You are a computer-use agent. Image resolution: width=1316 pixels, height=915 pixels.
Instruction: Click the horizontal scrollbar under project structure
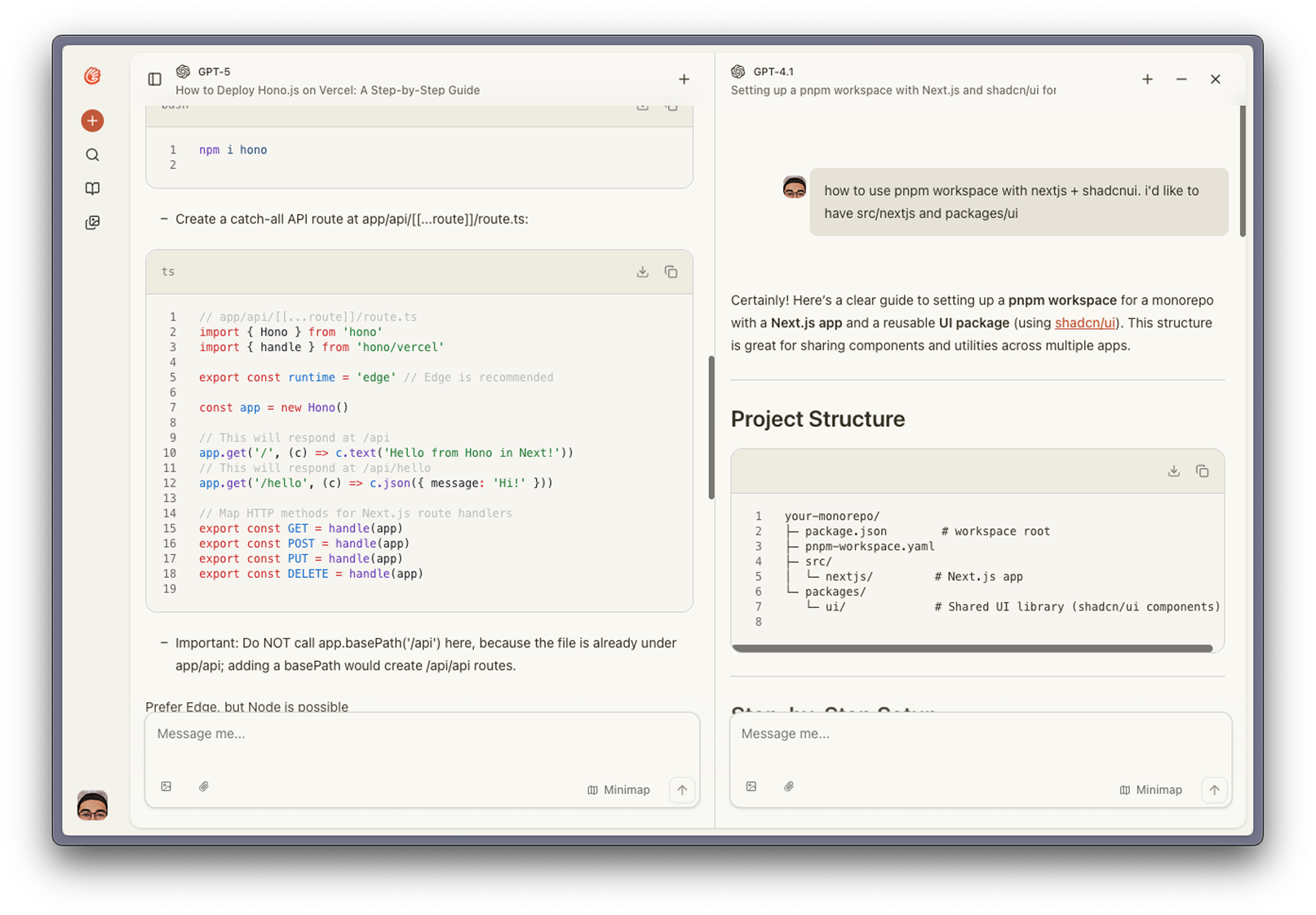point(971,649)
